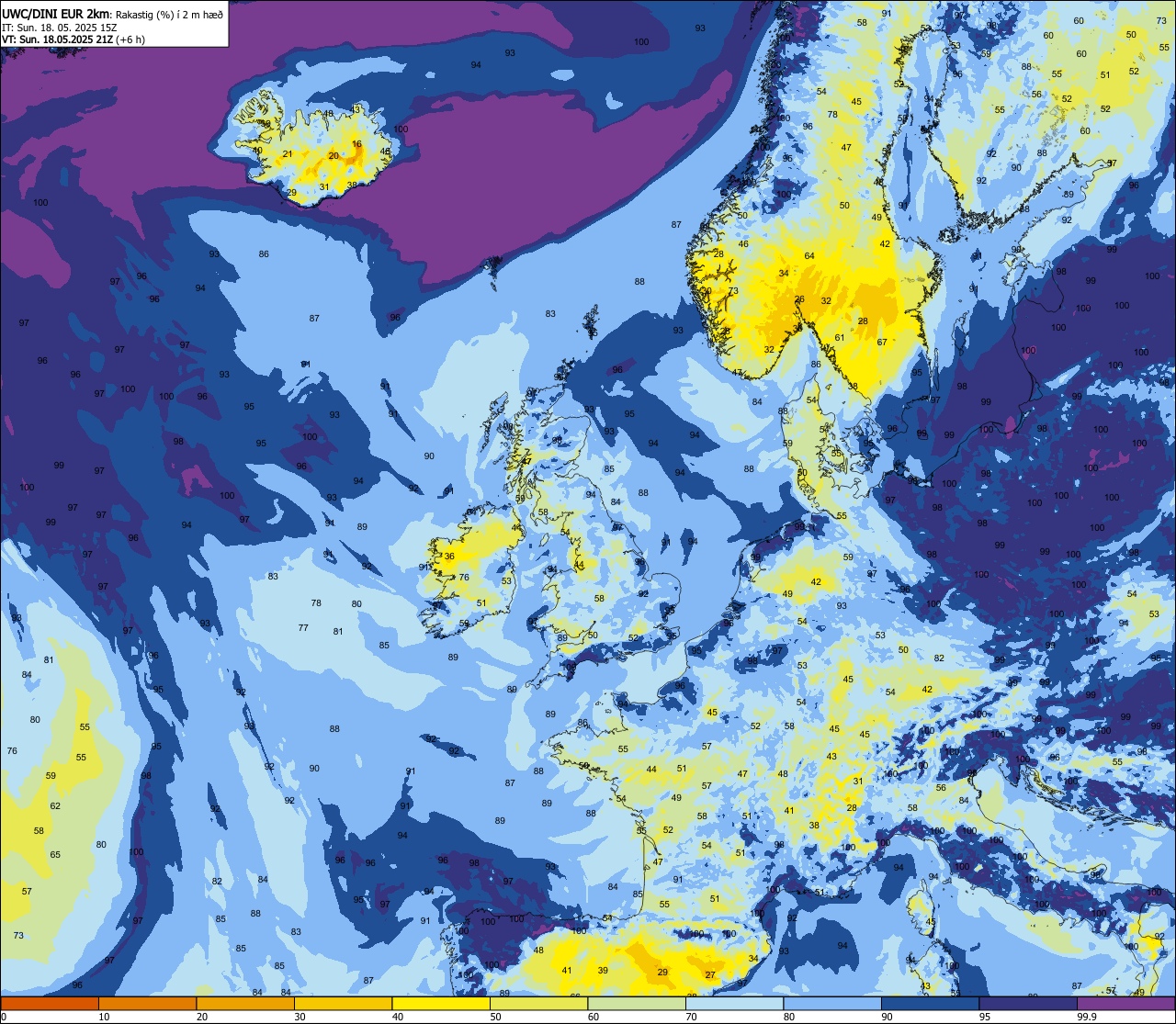The image size is (1176, 1024).
Task: Click the '16' humidity value over Iceland
Action: tap(356, 145)
